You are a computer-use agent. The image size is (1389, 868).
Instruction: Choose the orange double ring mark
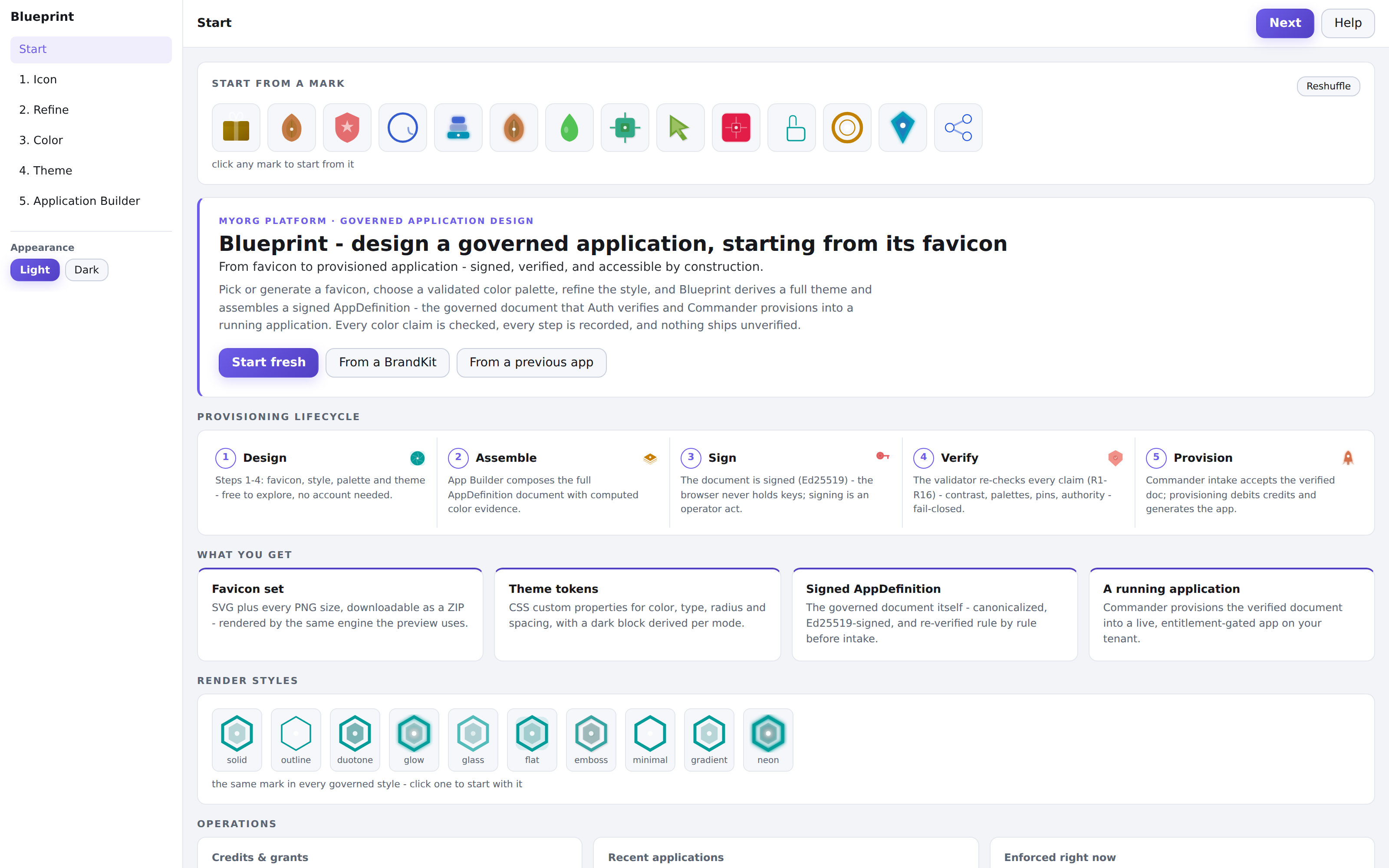(x=847, y=128)
